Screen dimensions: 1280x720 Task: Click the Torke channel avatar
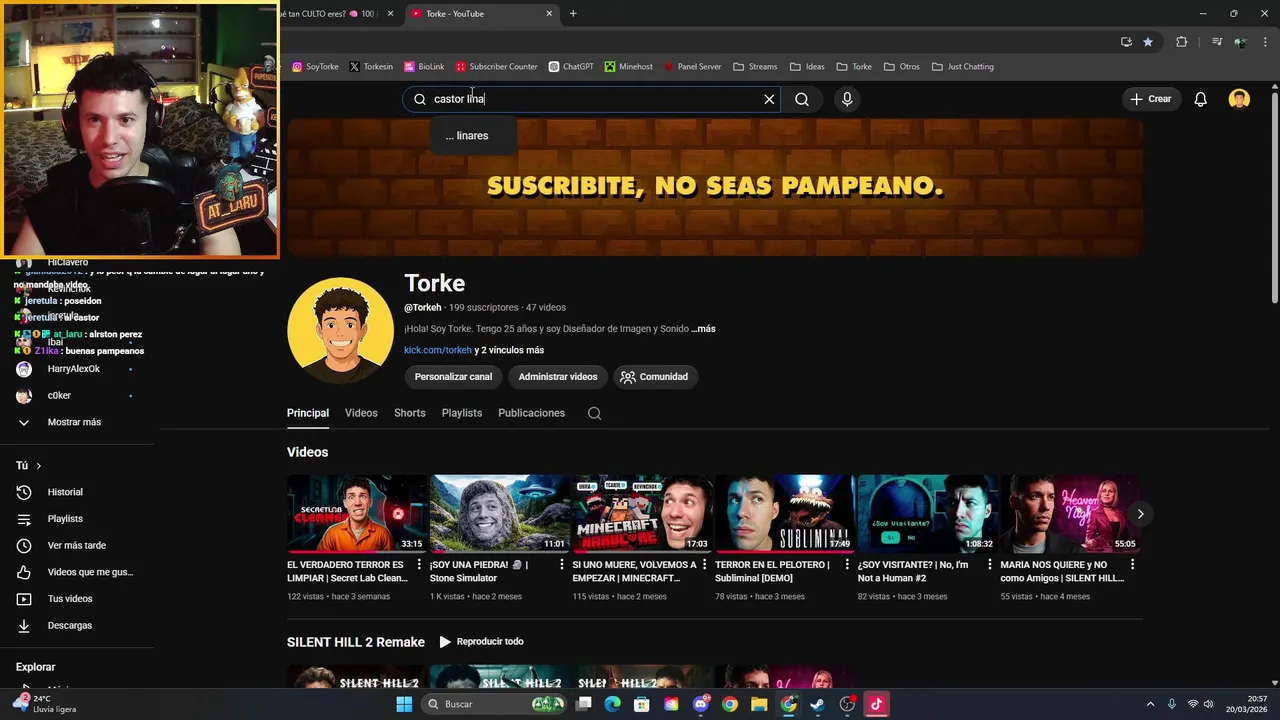click(x=340, y=330)
